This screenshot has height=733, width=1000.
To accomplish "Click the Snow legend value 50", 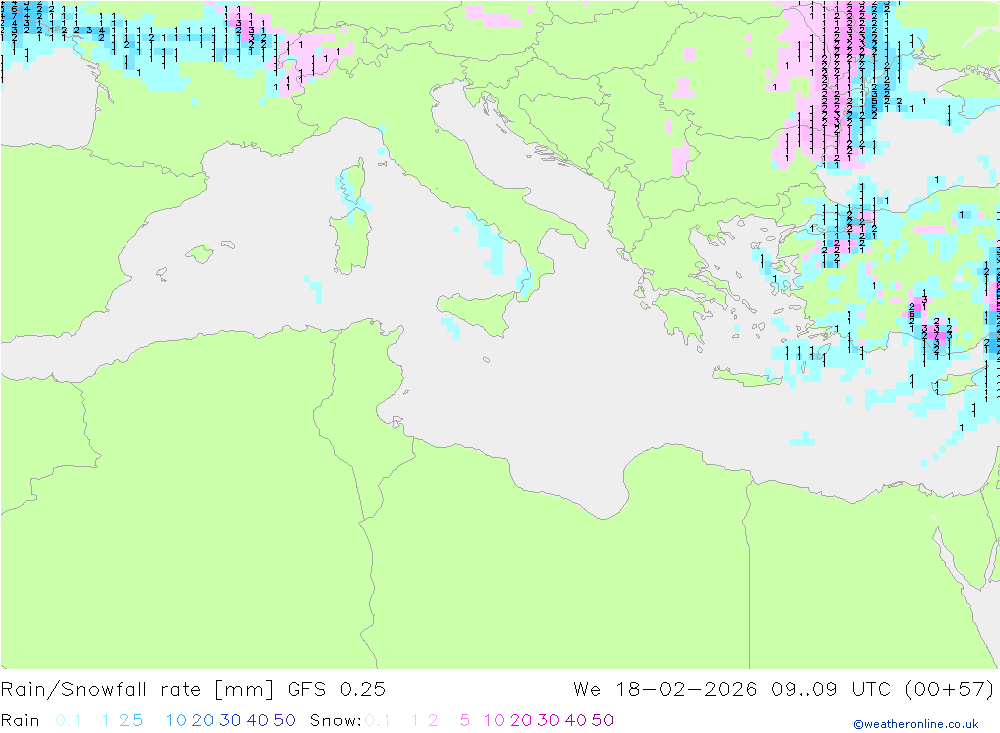I will click(x=603, y=720).
